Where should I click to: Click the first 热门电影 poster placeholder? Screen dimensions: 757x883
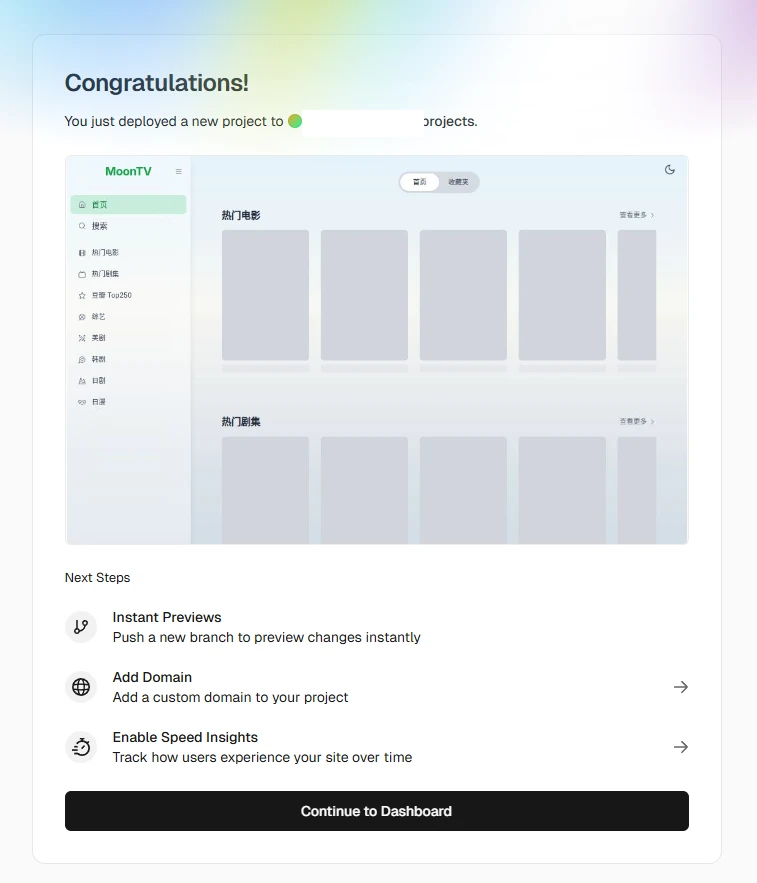point(265,295)
